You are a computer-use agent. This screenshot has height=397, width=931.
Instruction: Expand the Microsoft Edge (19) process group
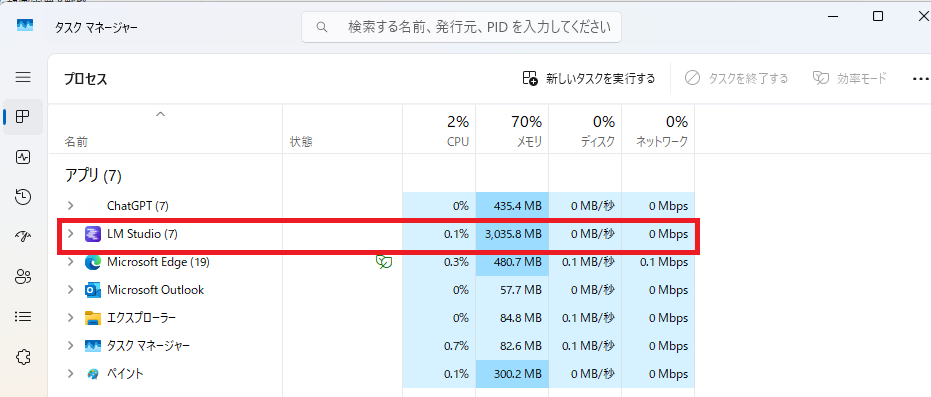pos(71,262)
